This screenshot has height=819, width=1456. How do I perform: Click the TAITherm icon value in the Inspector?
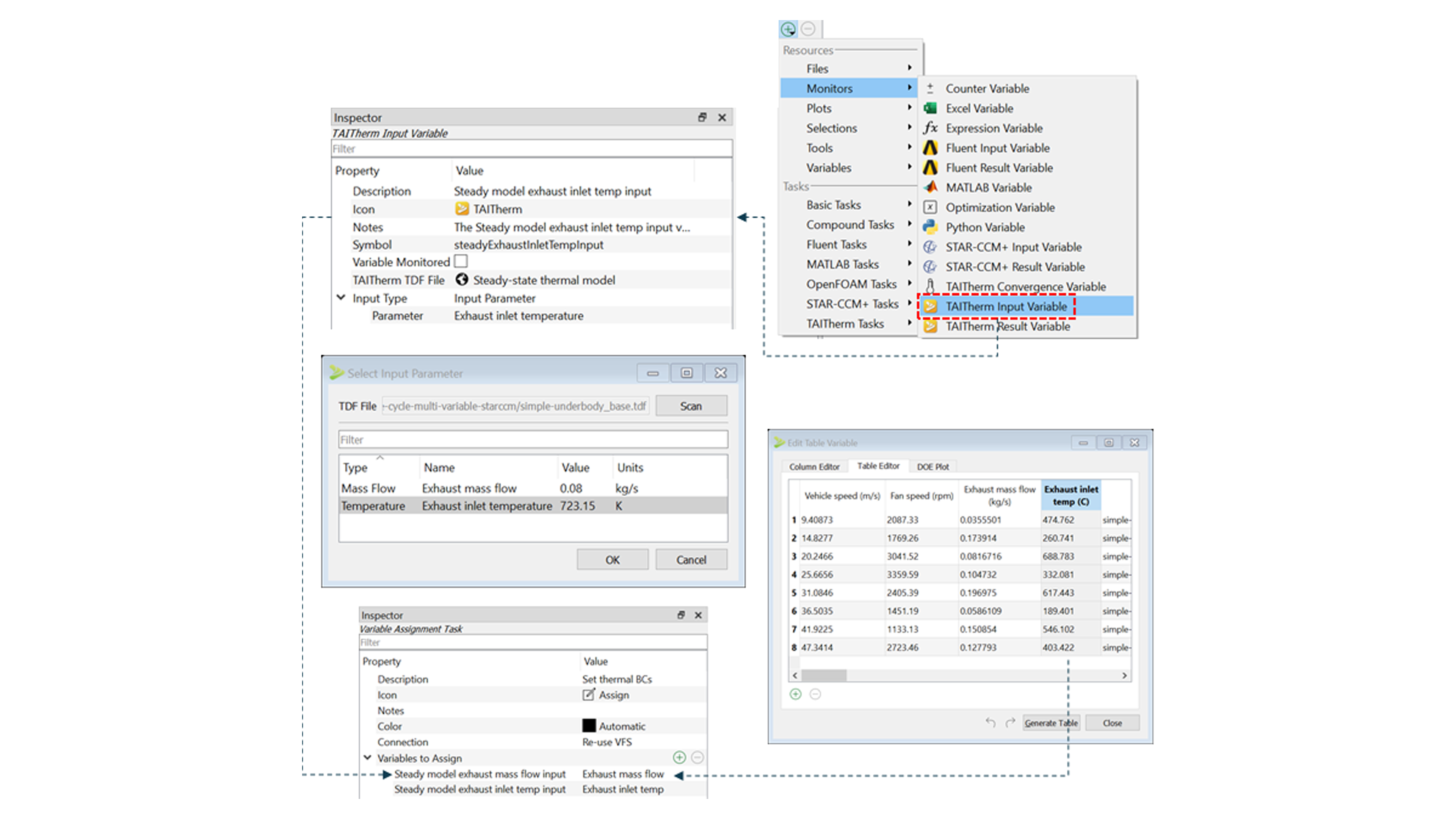[488, 209]
